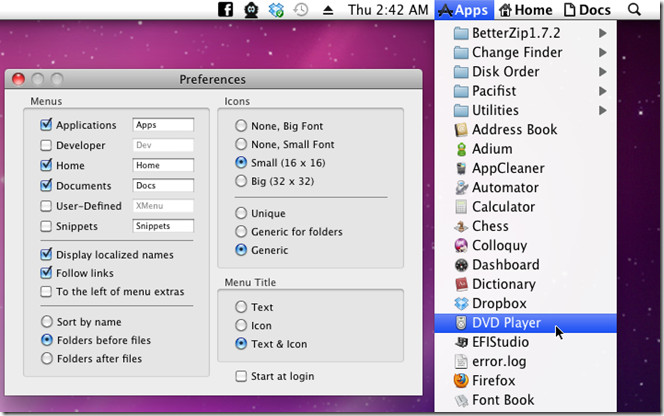The image size is (664, 416).
Task: Toggle the Documents menu checkbox
Action: click(46, 185)
